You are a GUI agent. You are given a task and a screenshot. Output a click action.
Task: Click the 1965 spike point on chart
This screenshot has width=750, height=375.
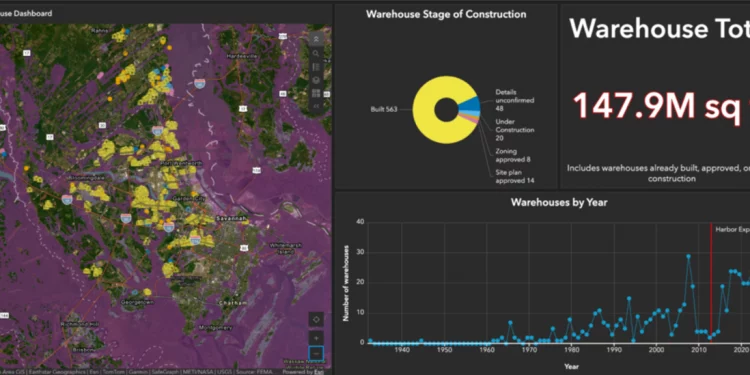click(x=510, y=322)
